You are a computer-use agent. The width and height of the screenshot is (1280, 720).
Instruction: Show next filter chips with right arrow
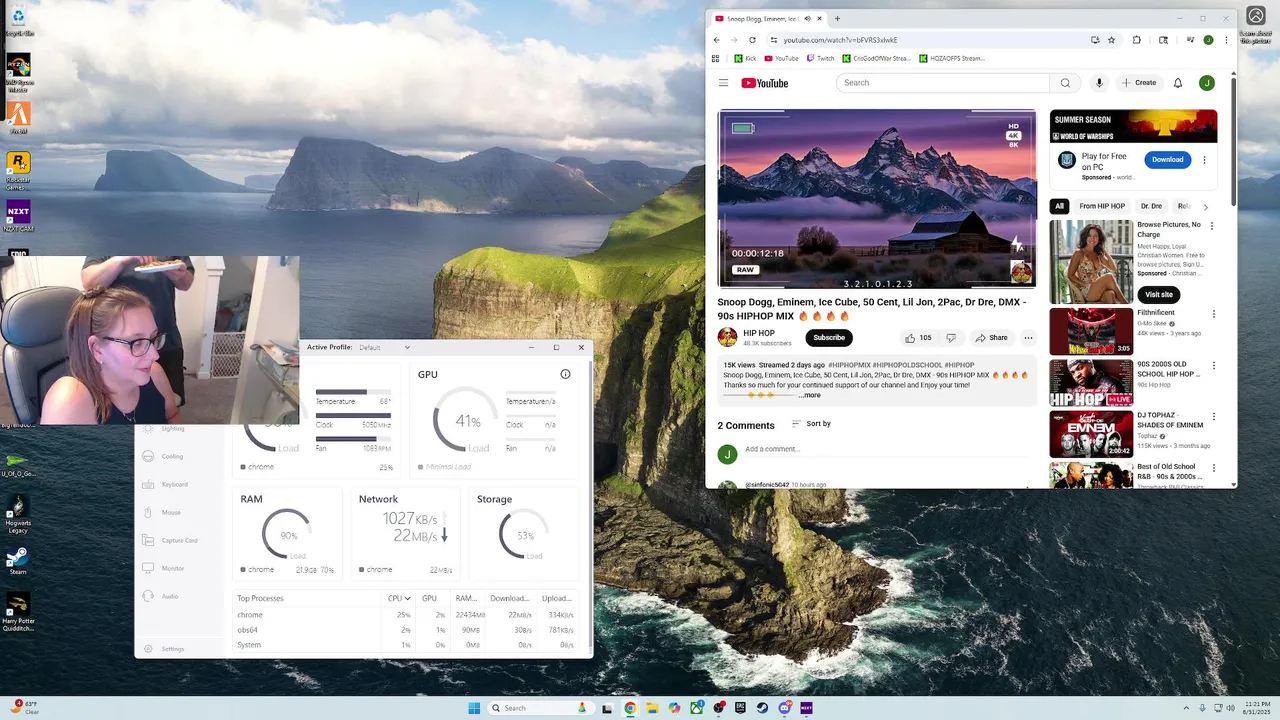(x=1205, y=206)
